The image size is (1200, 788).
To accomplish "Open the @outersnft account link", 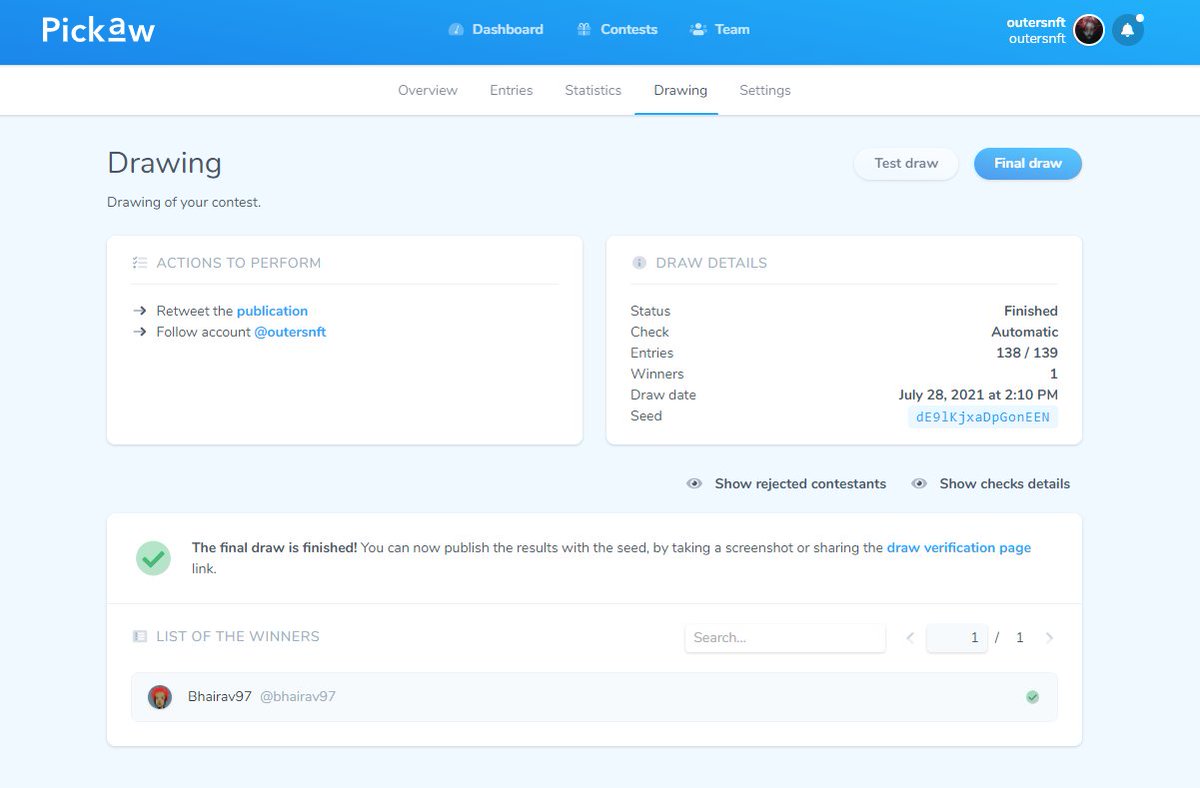I will pos(290,332).
